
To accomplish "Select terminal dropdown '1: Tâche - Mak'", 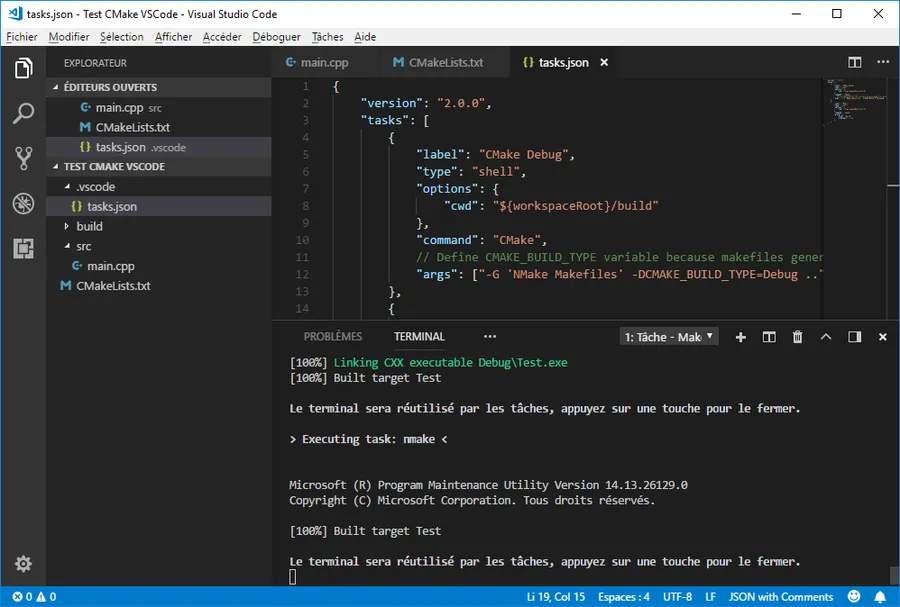I will [x=669, y=337].
